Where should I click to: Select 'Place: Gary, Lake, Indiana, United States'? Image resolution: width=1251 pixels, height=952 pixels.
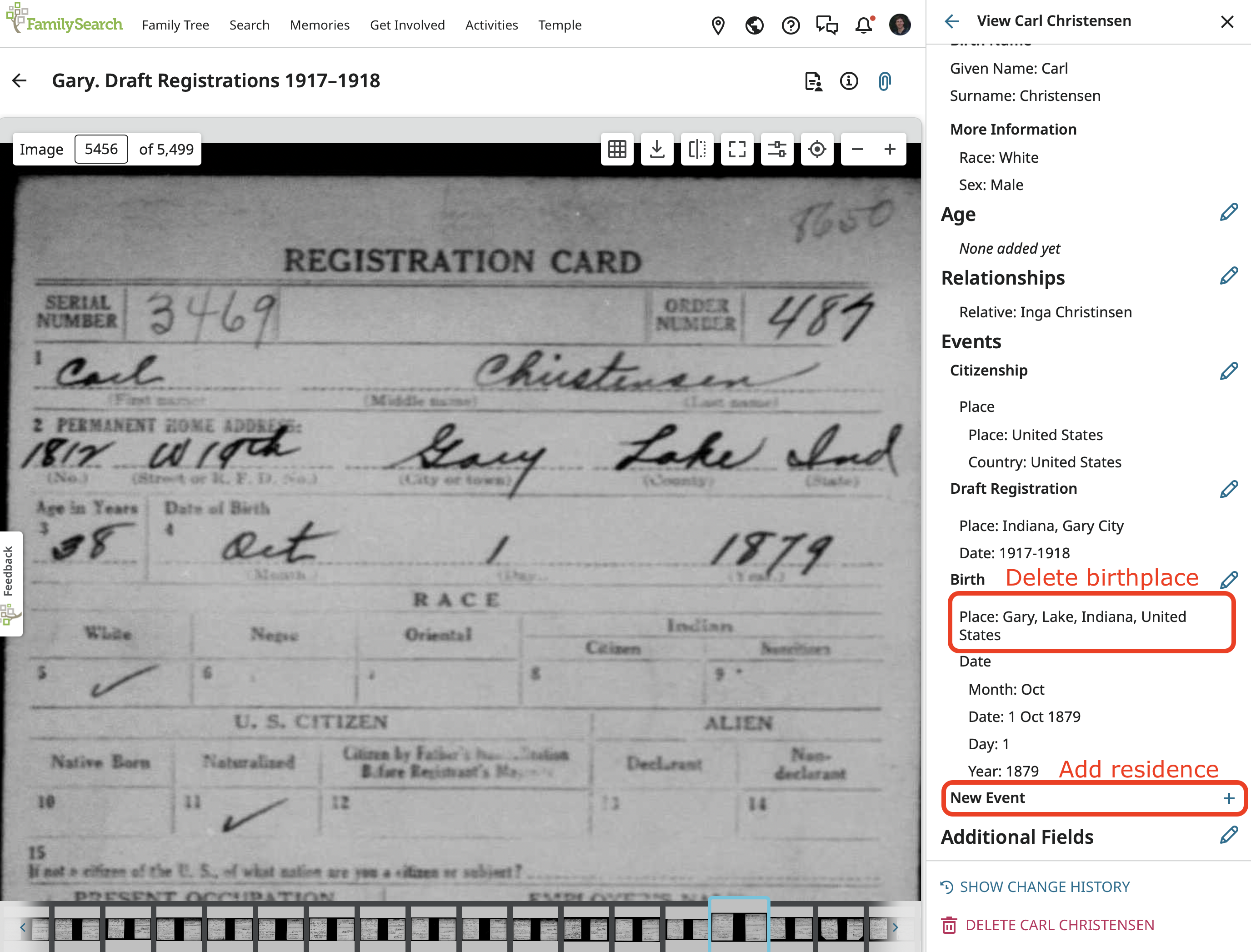point(1072,626)
